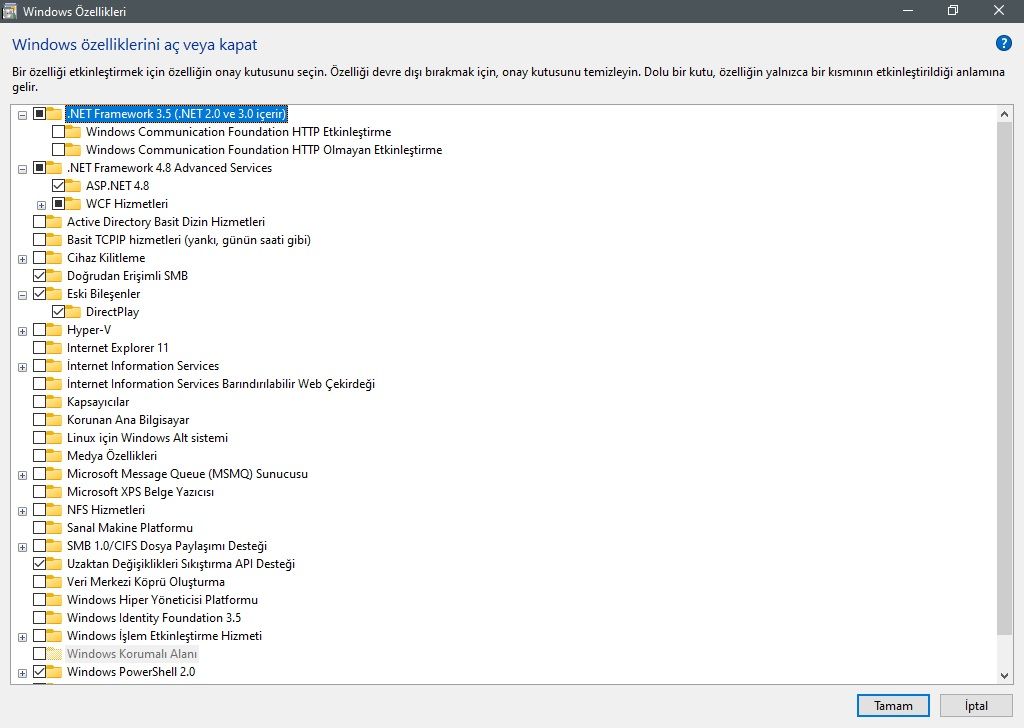Click folder icon beside Veri Merkezi Köprü Oluşturma
Image resolution: width=1024 pixels, height=728 pixels.
point(54,582)
